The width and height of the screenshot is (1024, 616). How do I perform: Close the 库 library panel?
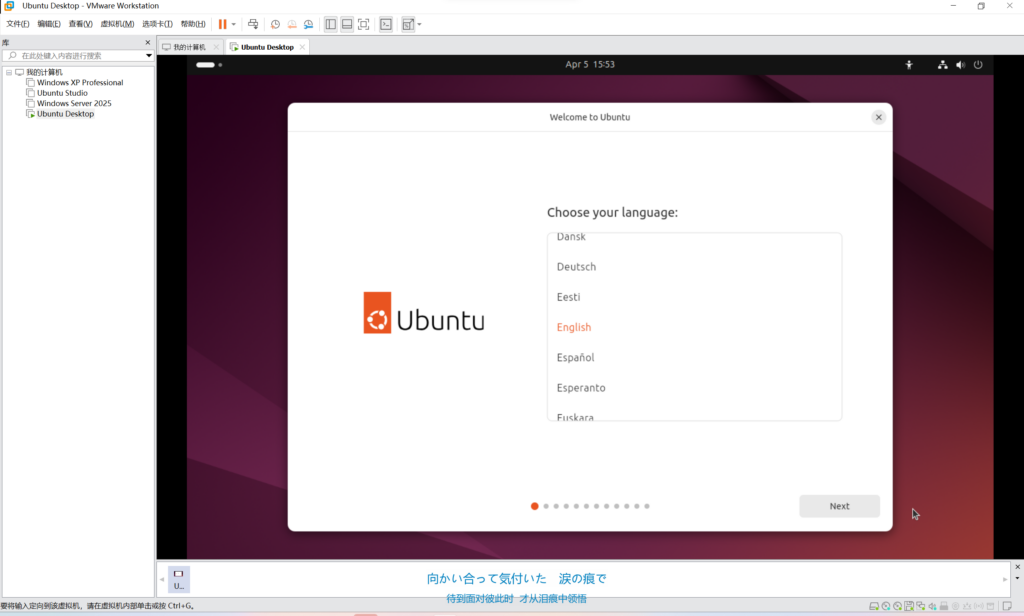coord(148,42)
